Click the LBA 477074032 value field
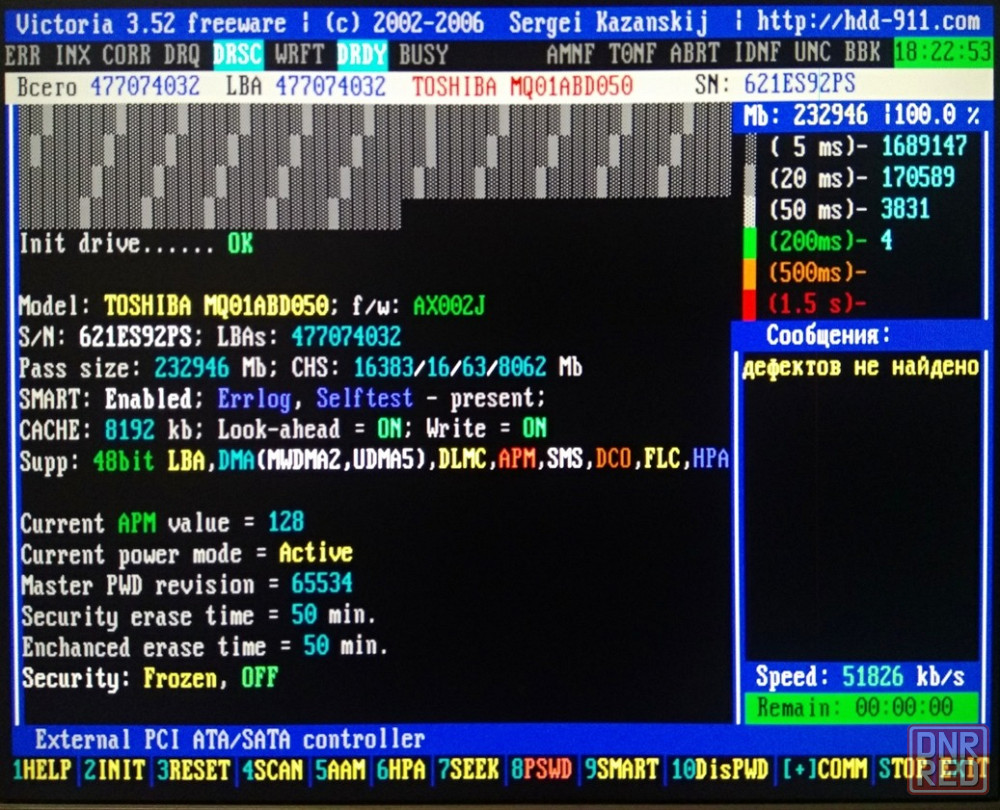Image resolution: width=1000 pixels, height=810 pixels. pyautogui.click(x=330, y=87)
